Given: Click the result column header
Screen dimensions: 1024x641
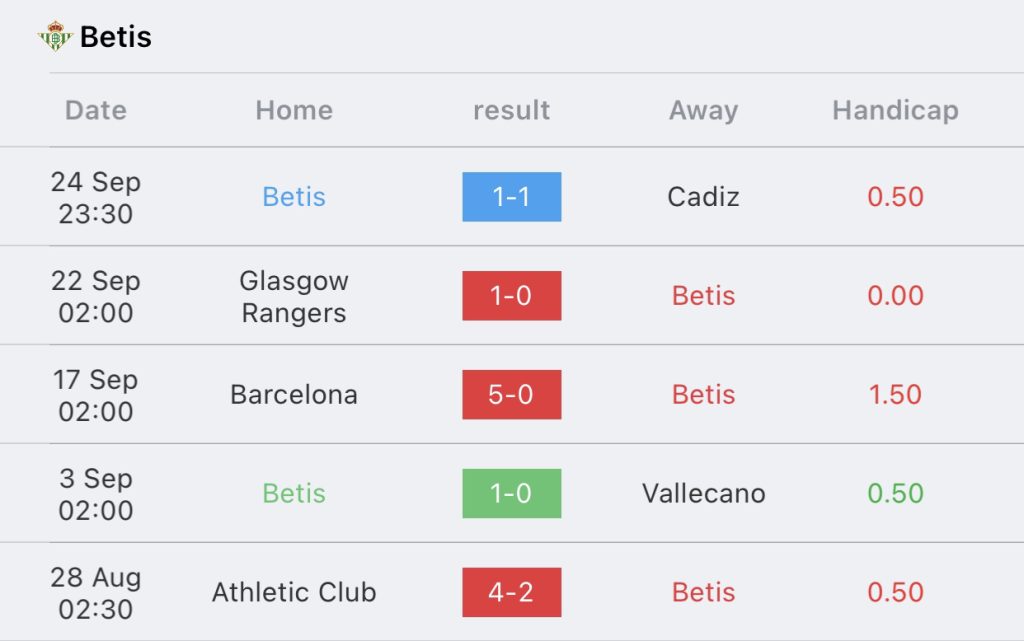Looking at the screenshot, I should click(511, 110).
